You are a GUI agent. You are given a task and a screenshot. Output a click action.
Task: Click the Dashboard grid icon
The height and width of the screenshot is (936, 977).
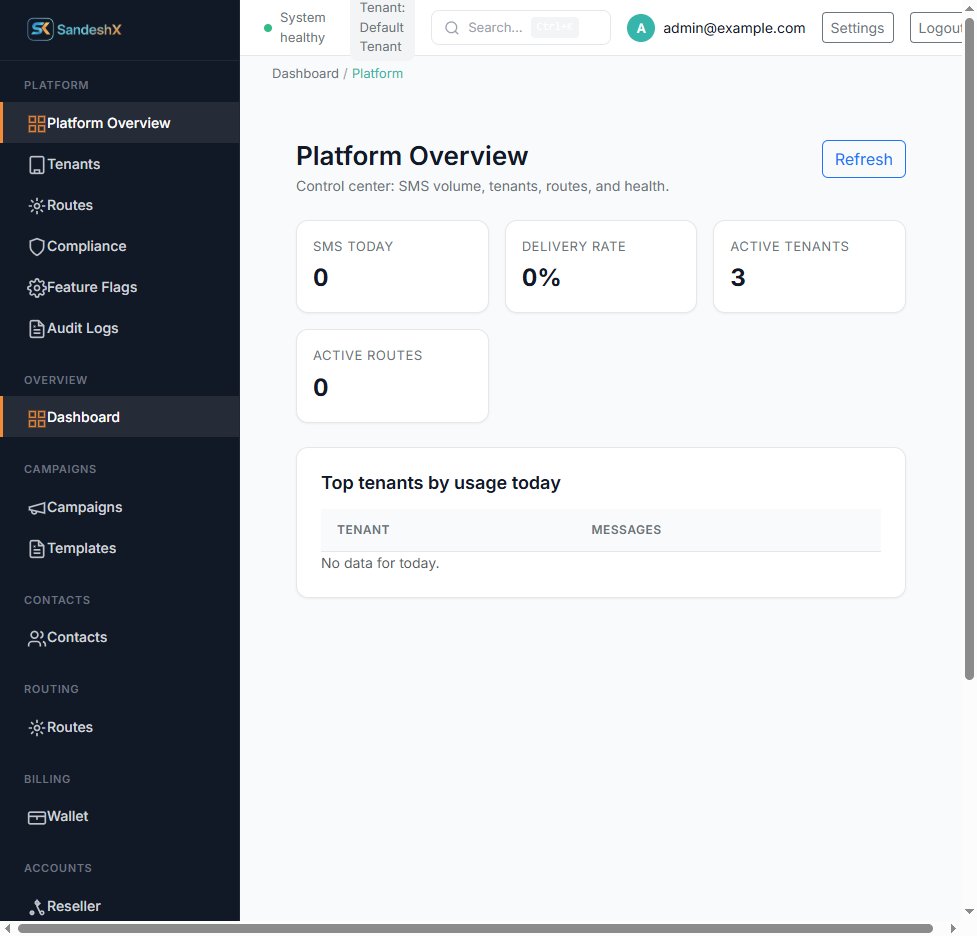pos(36,418)
